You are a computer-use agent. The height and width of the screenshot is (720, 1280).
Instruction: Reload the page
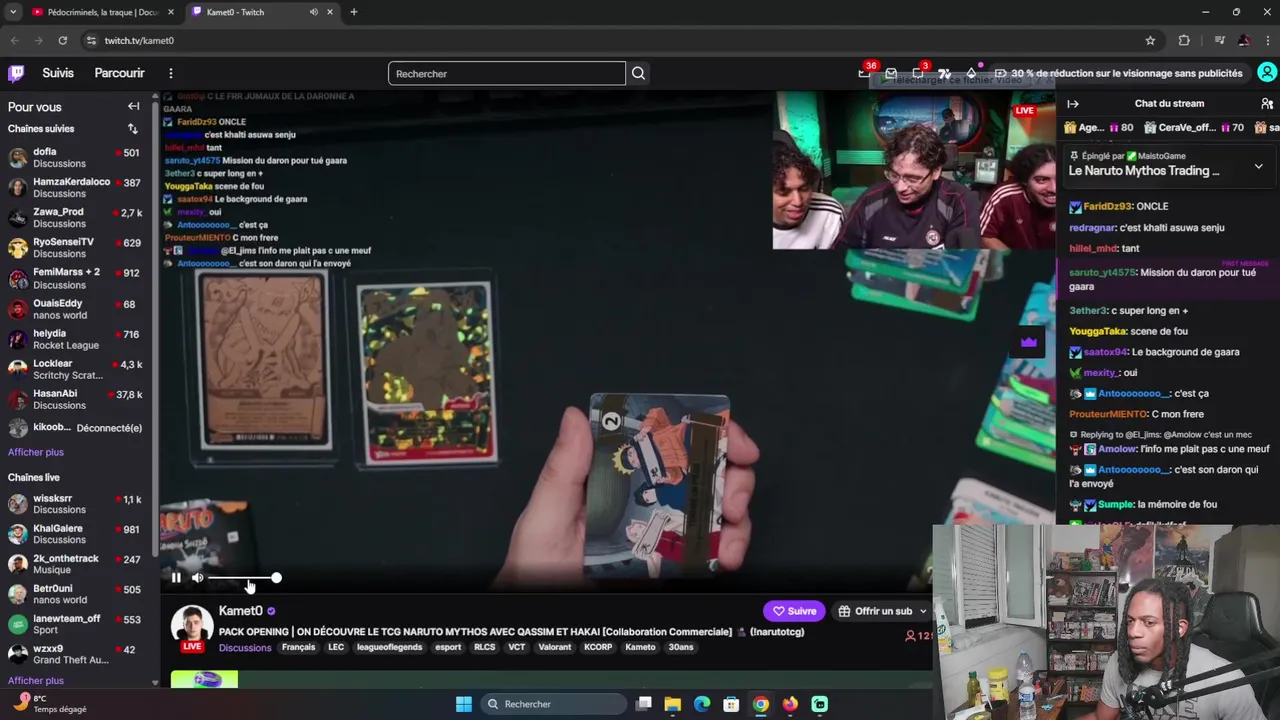pos(62,40)
